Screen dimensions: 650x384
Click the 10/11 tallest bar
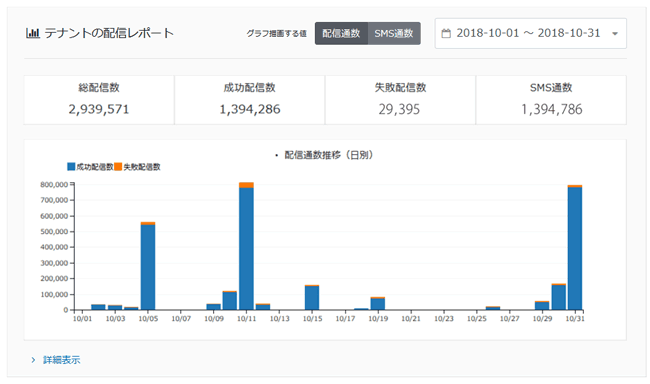click(247, 246)
